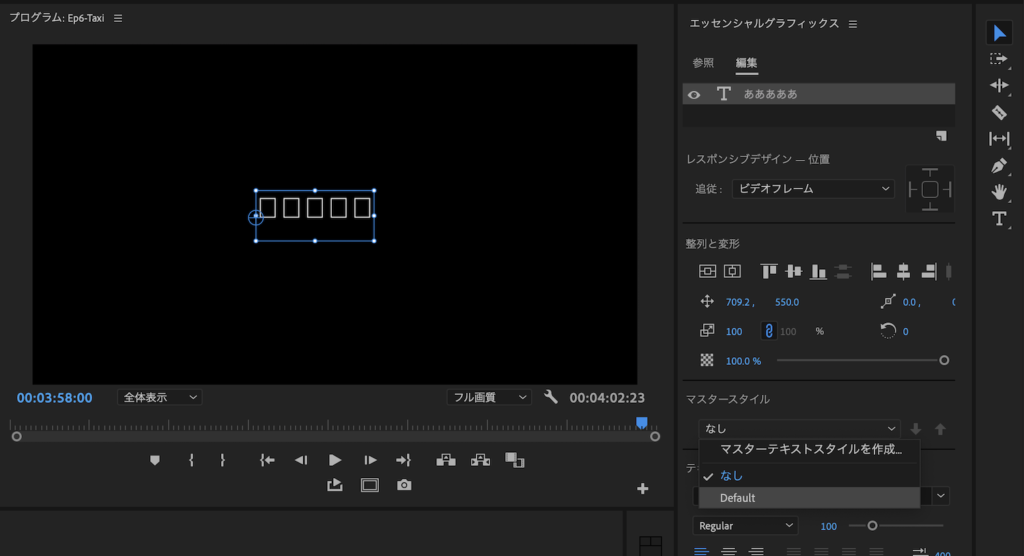Hide the text layer with eye icon
Image resolution: width=1024 pixels, height=556 pixels.
694,94
